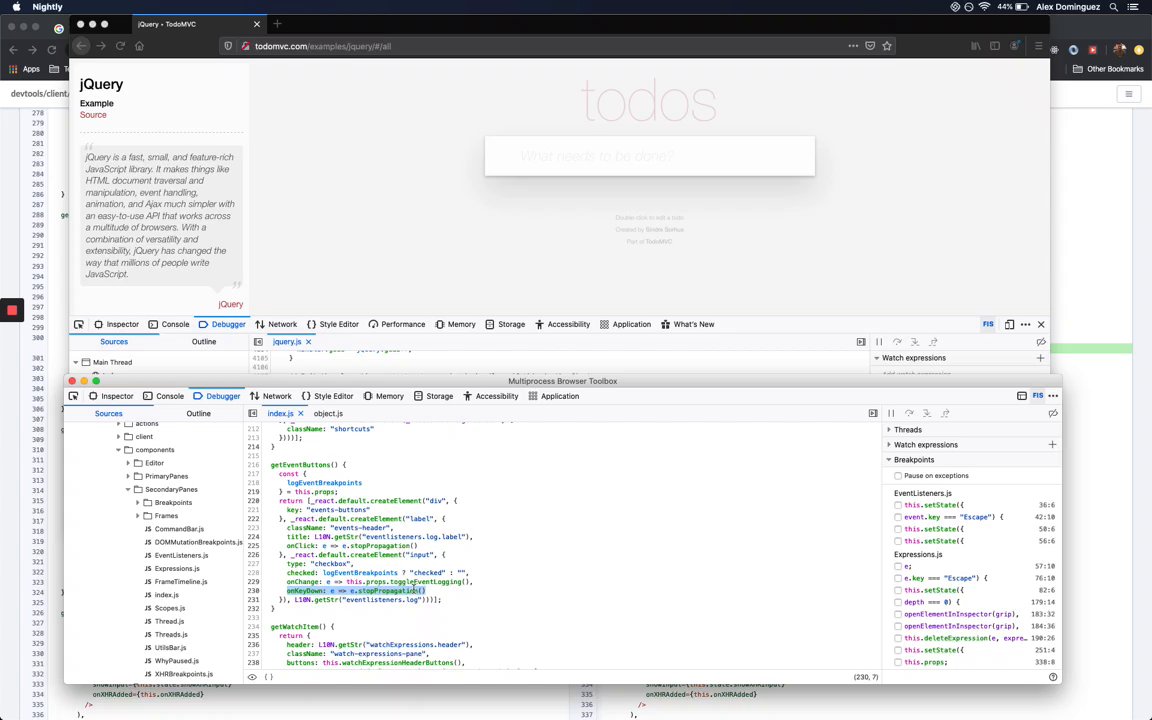The height and width of the screenshot is (720, 1152).
Task: Enable e.key Escape breakpoint at 76:10
Action: point(898,578)
